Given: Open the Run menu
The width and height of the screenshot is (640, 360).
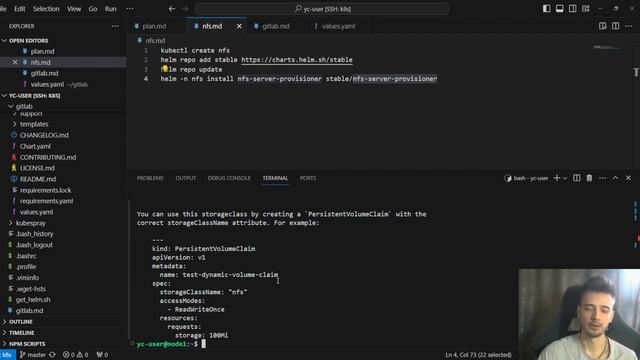Looking at the screenshot, I should click(111, 9).
